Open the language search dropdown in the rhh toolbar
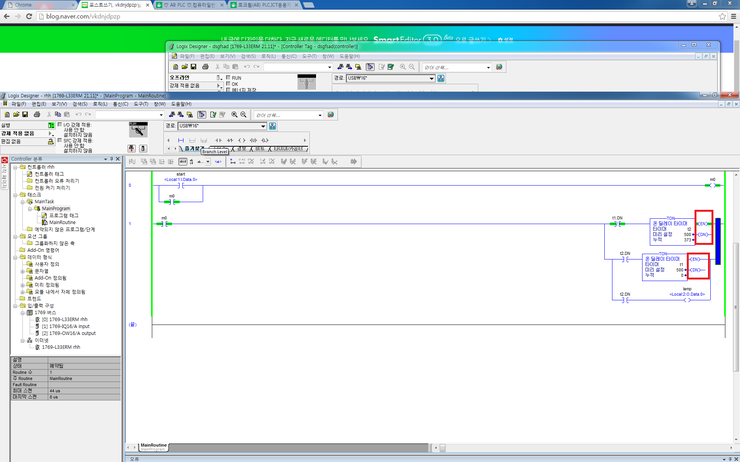740x462 pixels. [x=320, y=115]
